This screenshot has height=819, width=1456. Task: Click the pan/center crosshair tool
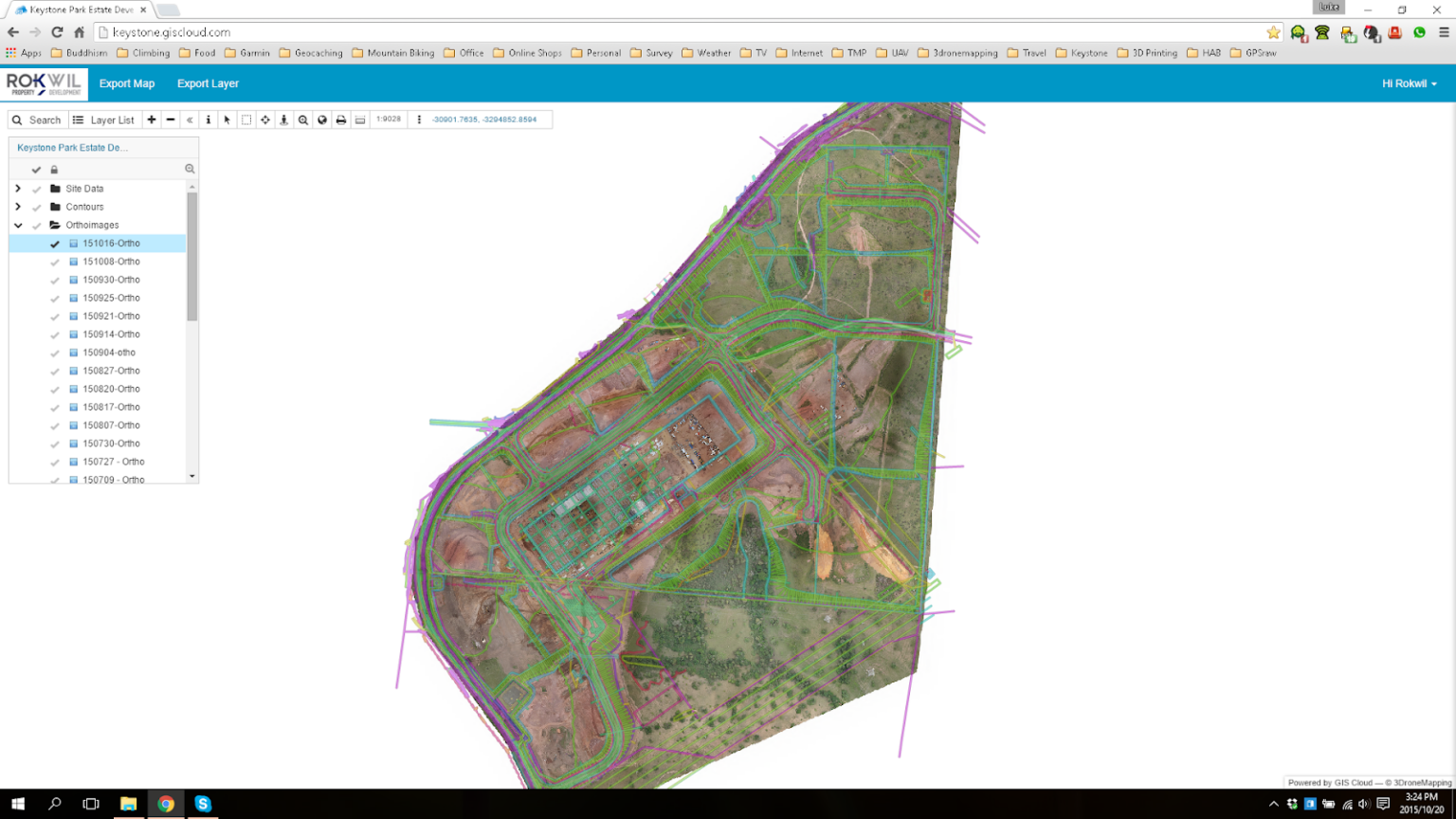coord(264,119)
